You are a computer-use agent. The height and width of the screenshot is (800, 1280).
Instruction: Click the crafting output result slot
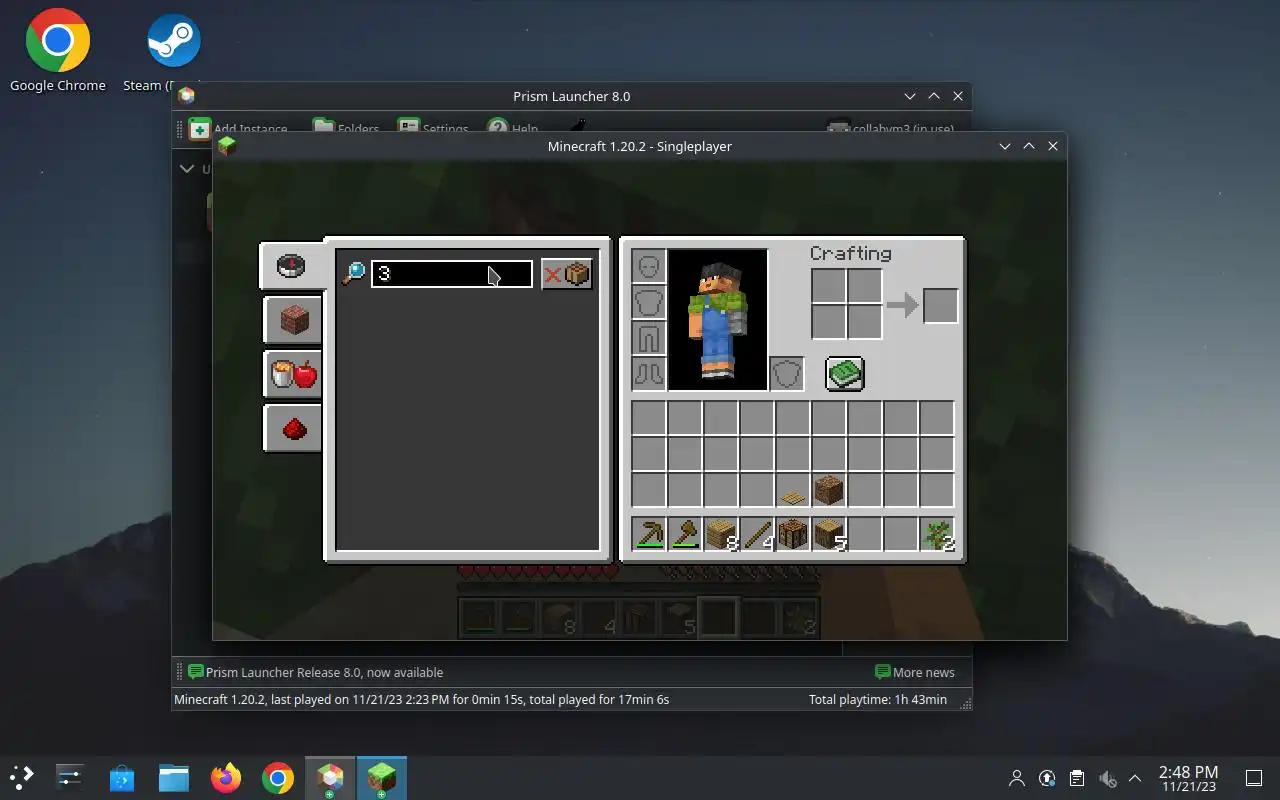point(940,305)
